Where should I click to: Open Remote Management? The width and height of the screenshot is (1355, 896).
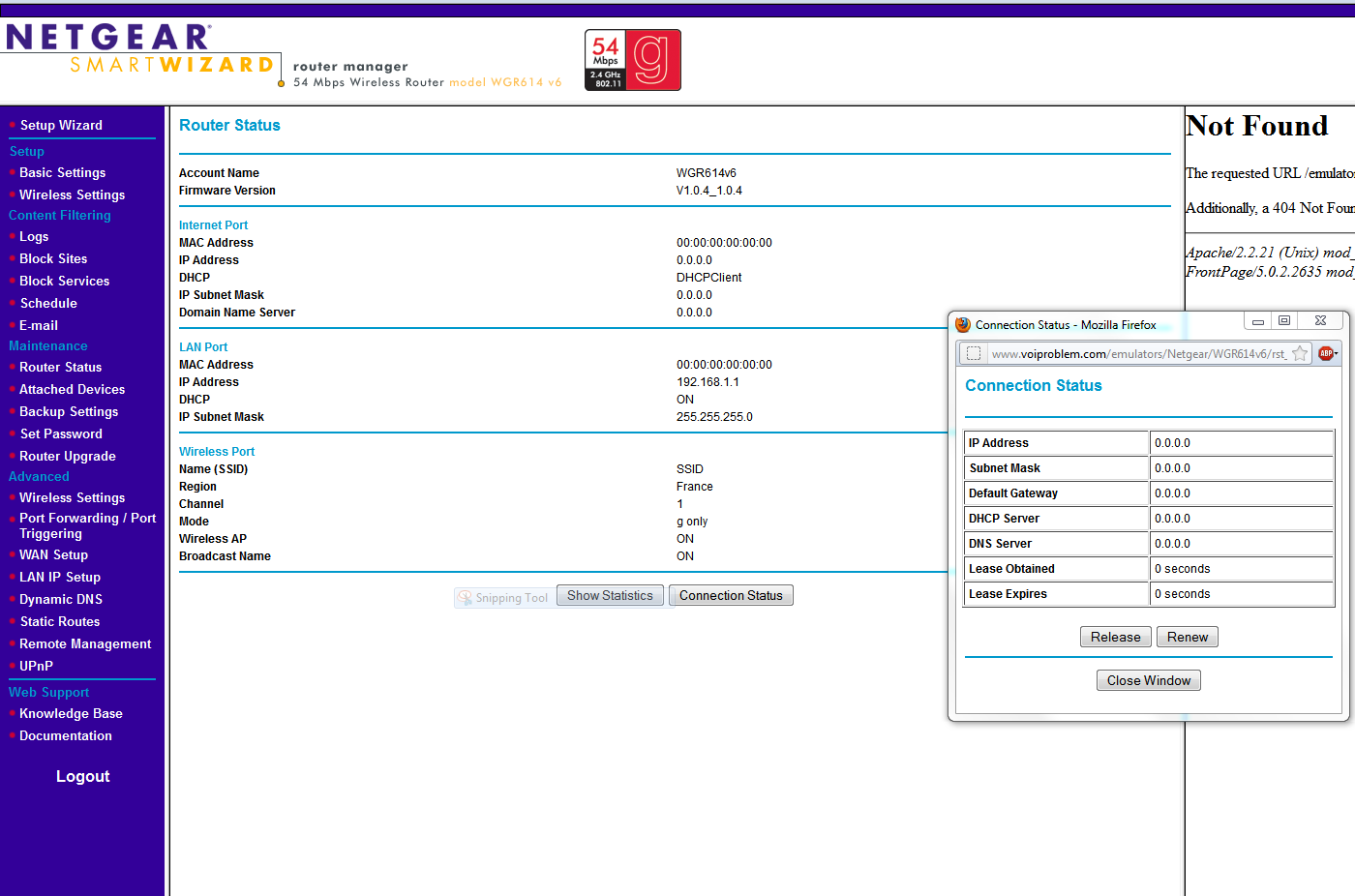coord(85,644)
